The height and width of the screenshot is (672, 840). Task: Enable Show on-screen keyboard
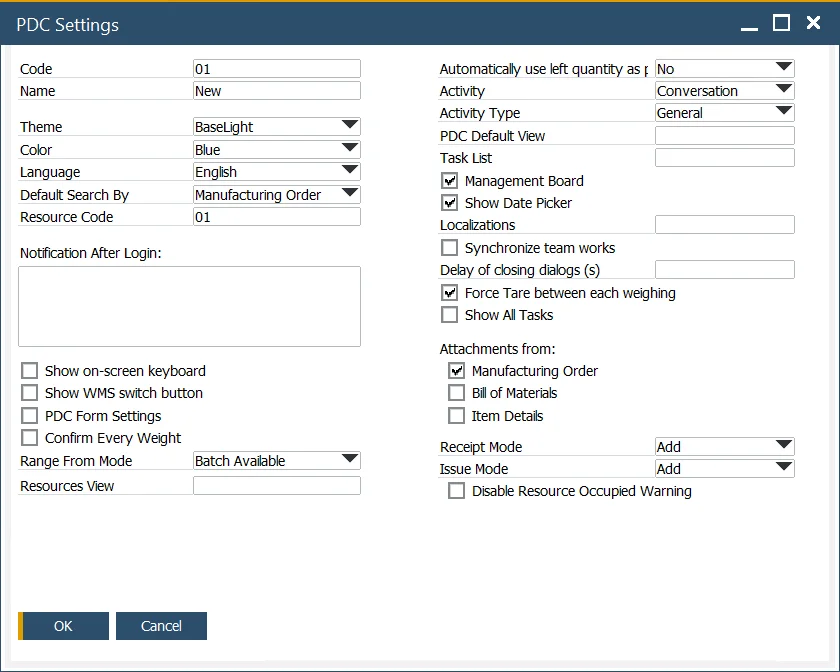[x=29, y=370]
